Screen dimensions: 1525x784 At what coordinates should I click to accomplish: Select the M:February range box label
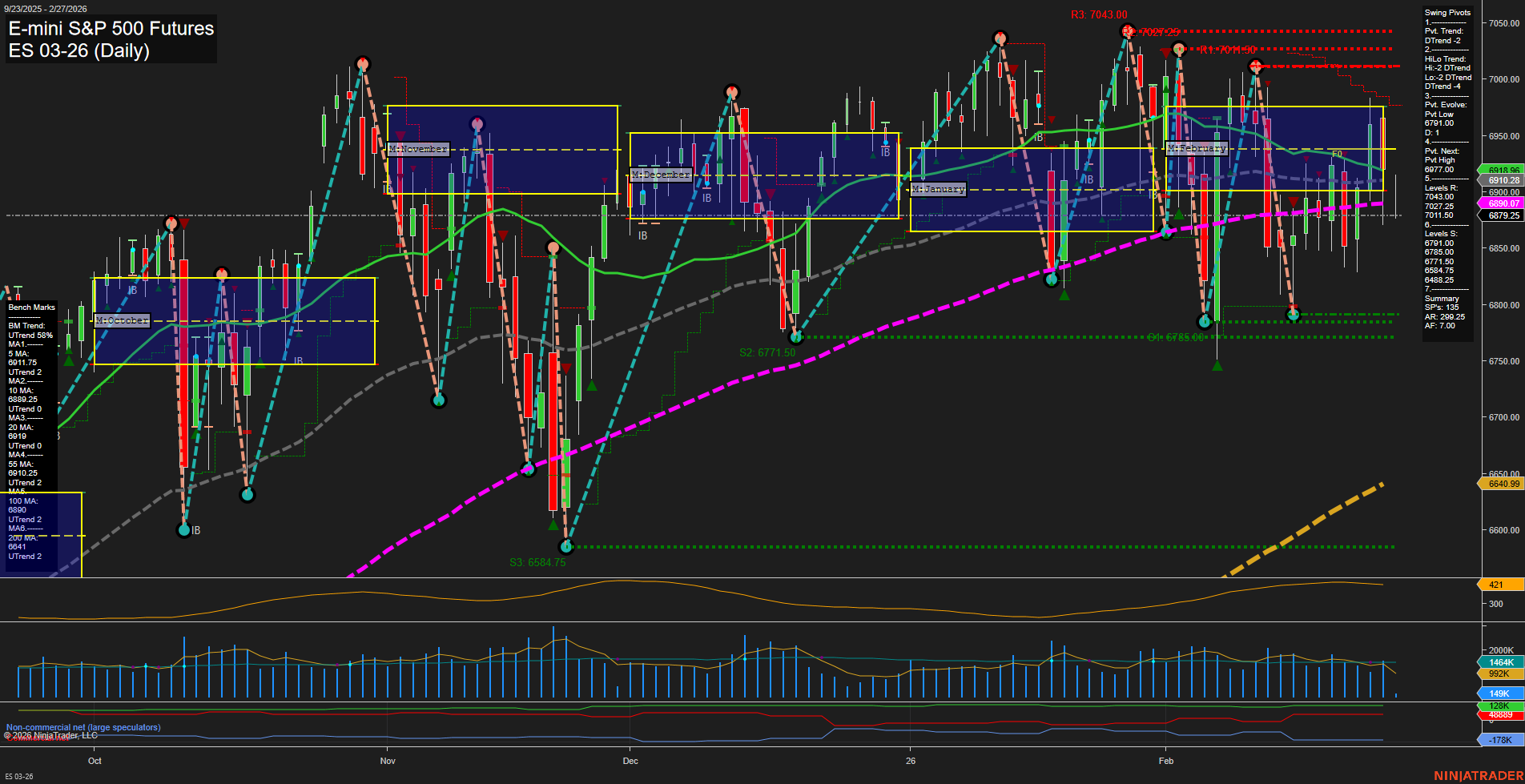[1197, 147]
